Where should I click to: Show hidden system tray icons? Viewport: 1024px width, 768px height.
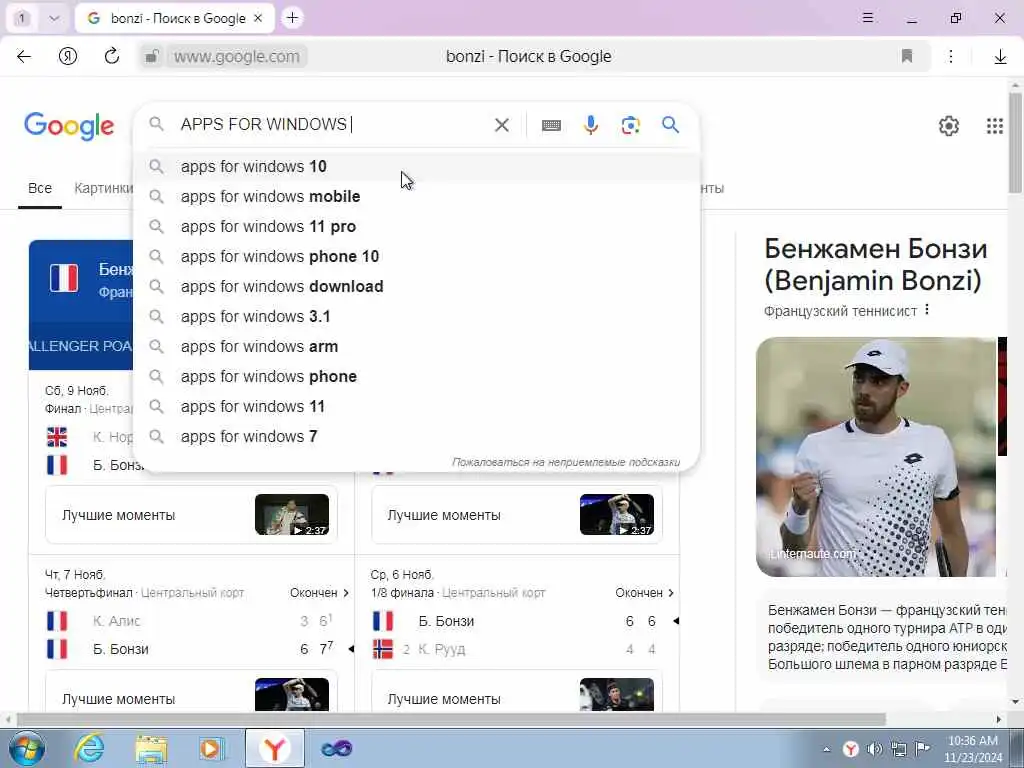pos(826,749)
